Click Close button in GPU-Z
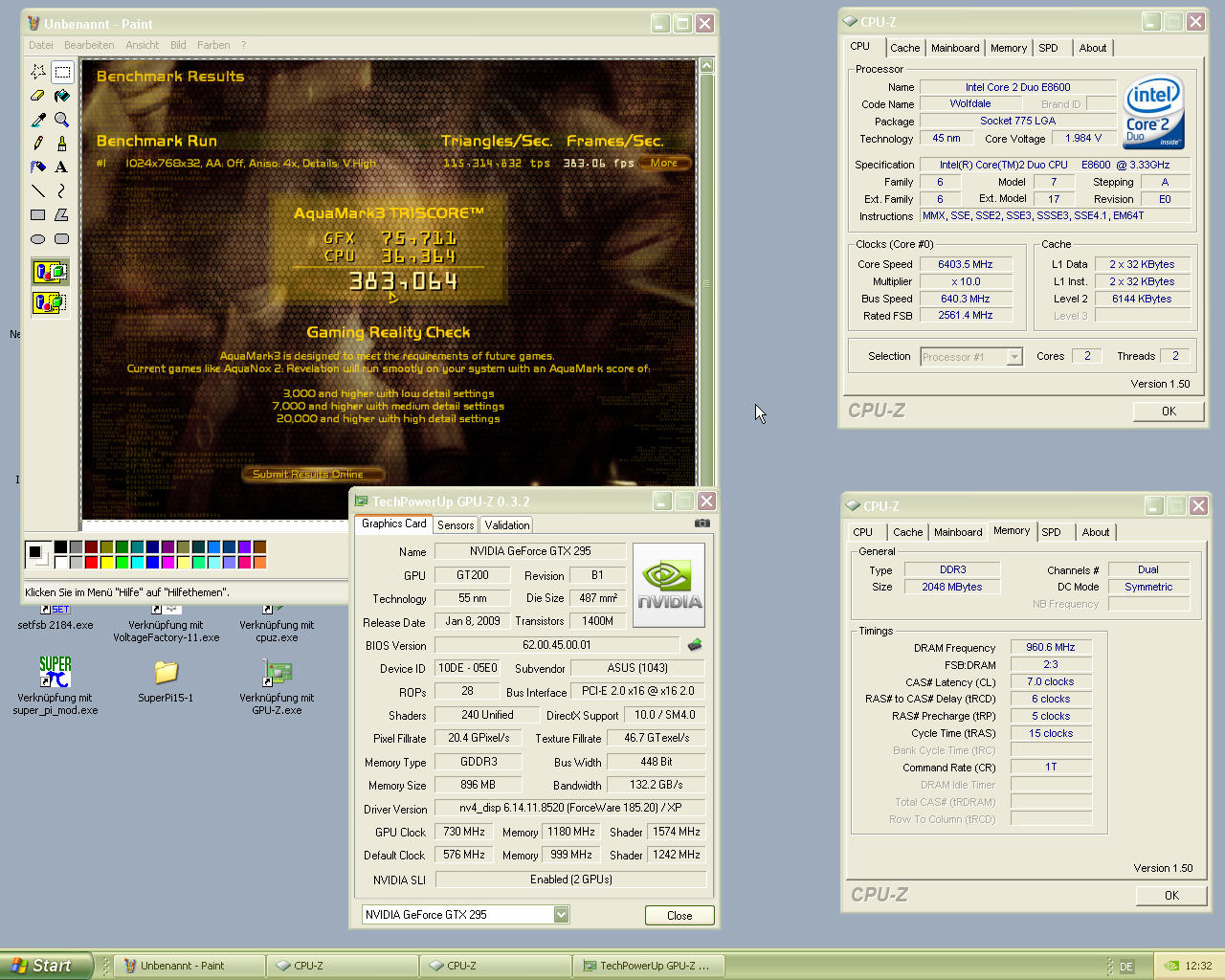 [679, 916]
